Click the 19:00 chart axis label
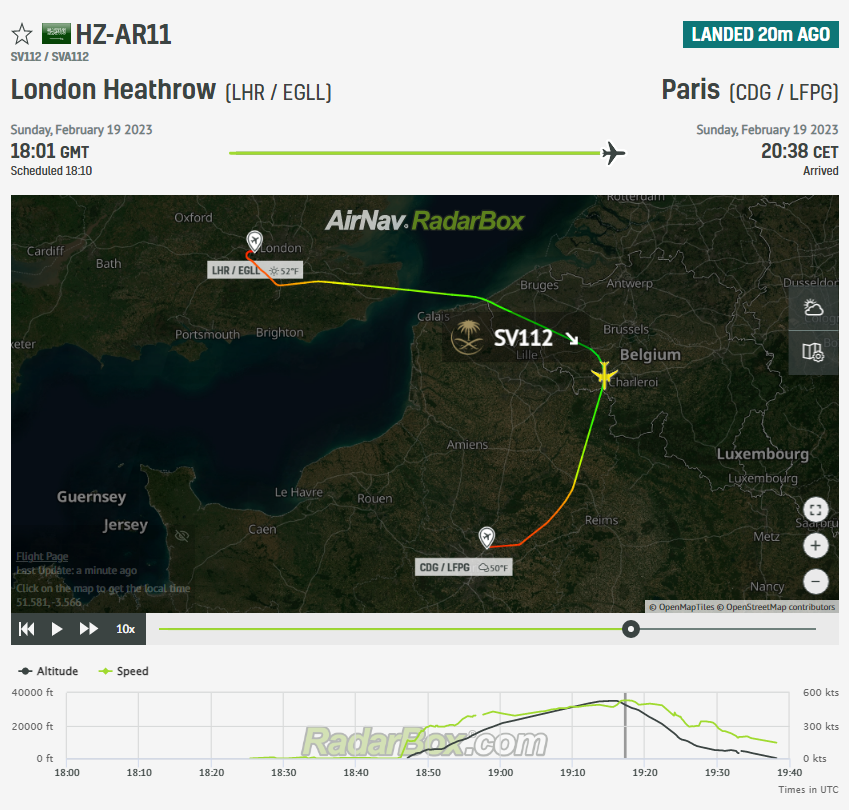Viewport: 849px width, 810px height. pos(500,773)
